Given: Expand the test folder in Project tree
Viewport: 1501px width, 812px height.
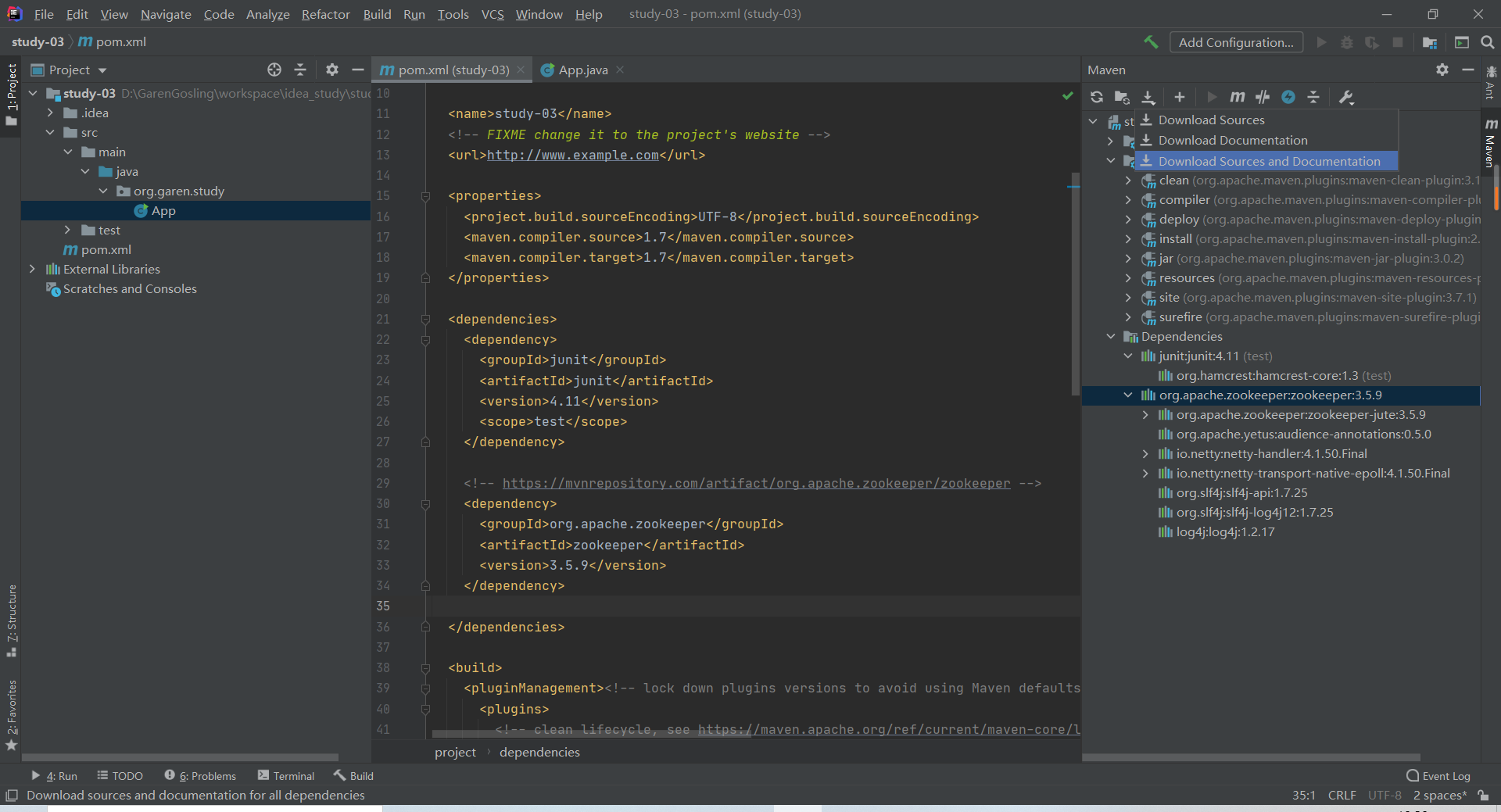Looking at the screenshot, I should tap(68, 230).
